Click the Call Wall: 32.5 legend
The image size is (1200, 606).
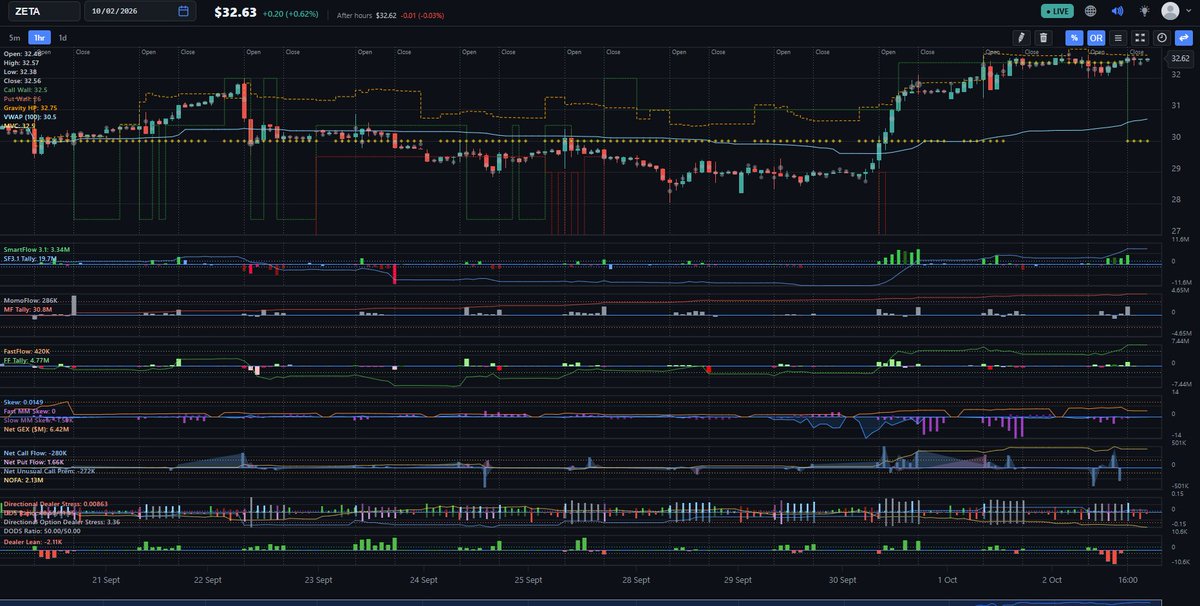tap(26, 89)
